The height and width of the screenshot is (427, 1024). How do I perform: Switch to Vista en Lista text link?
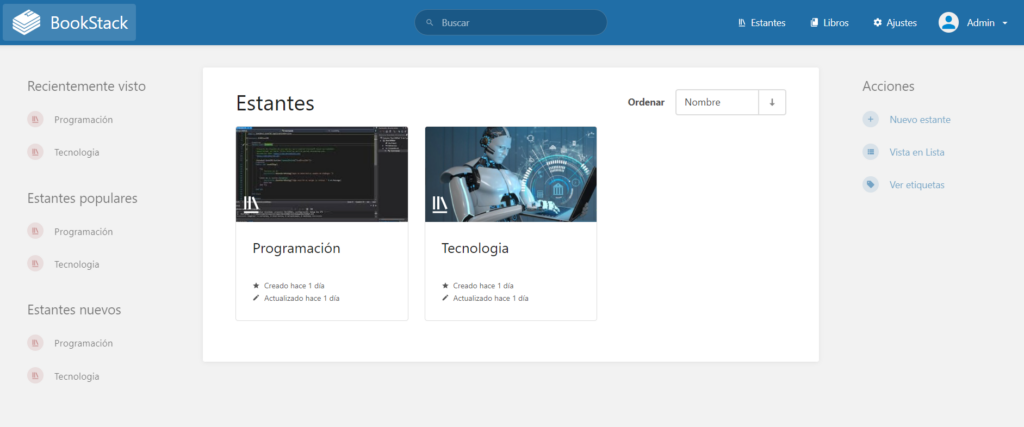coord(917,152)
